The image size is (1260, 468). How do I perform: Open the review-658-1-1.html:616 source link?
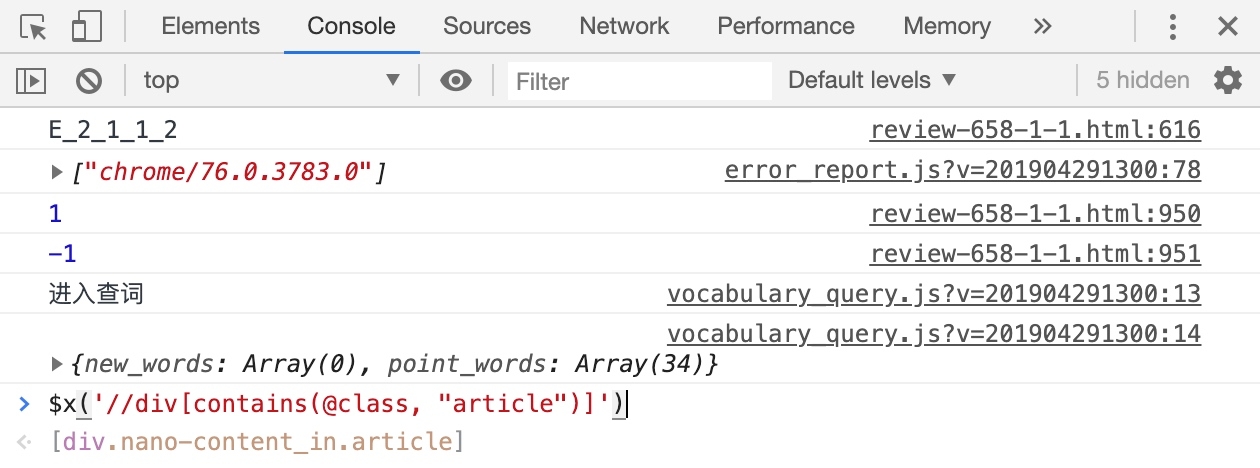coord(1035,130)
